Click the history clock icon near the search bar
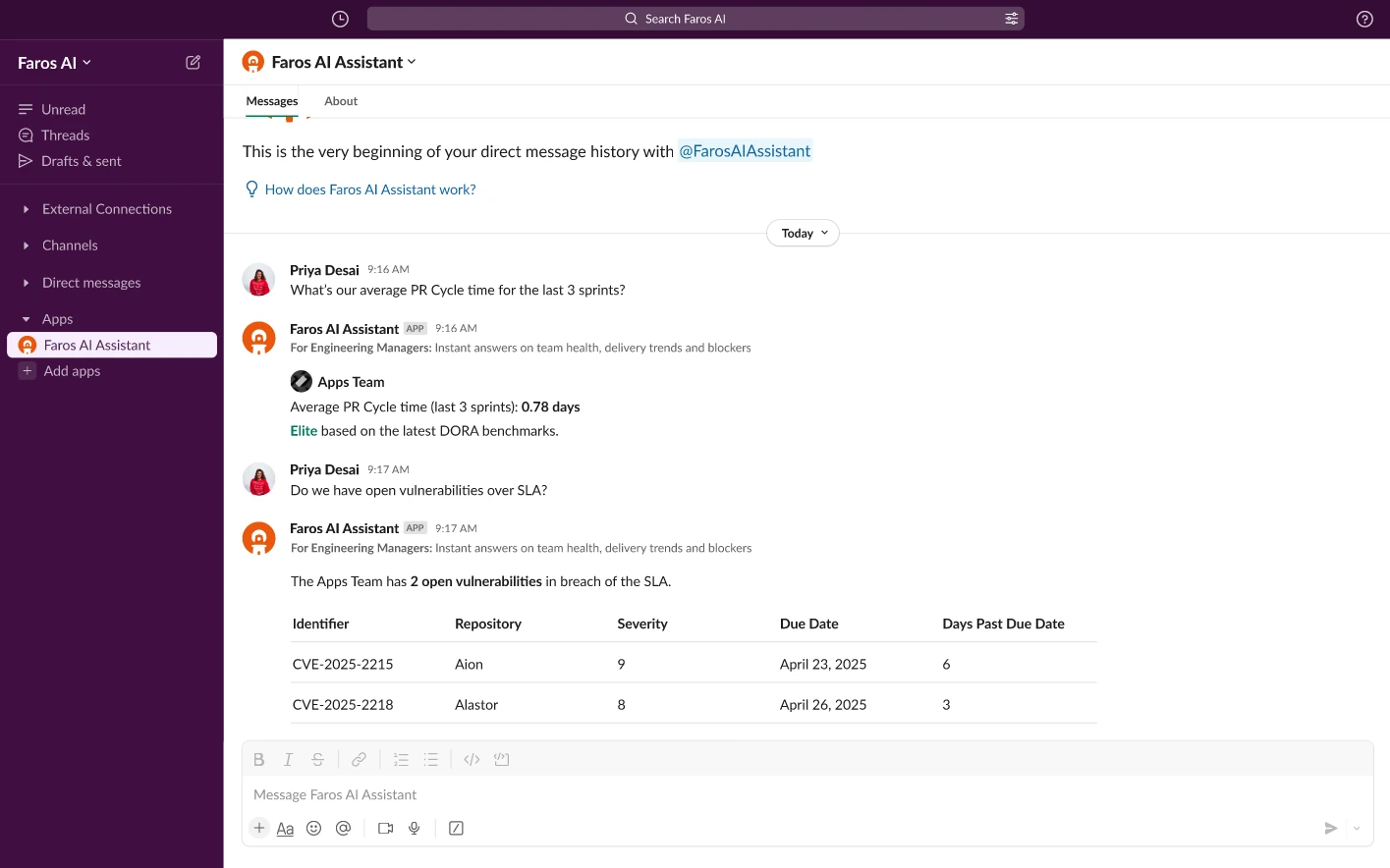Screen dimensions: 1390x868 (339, 18)
